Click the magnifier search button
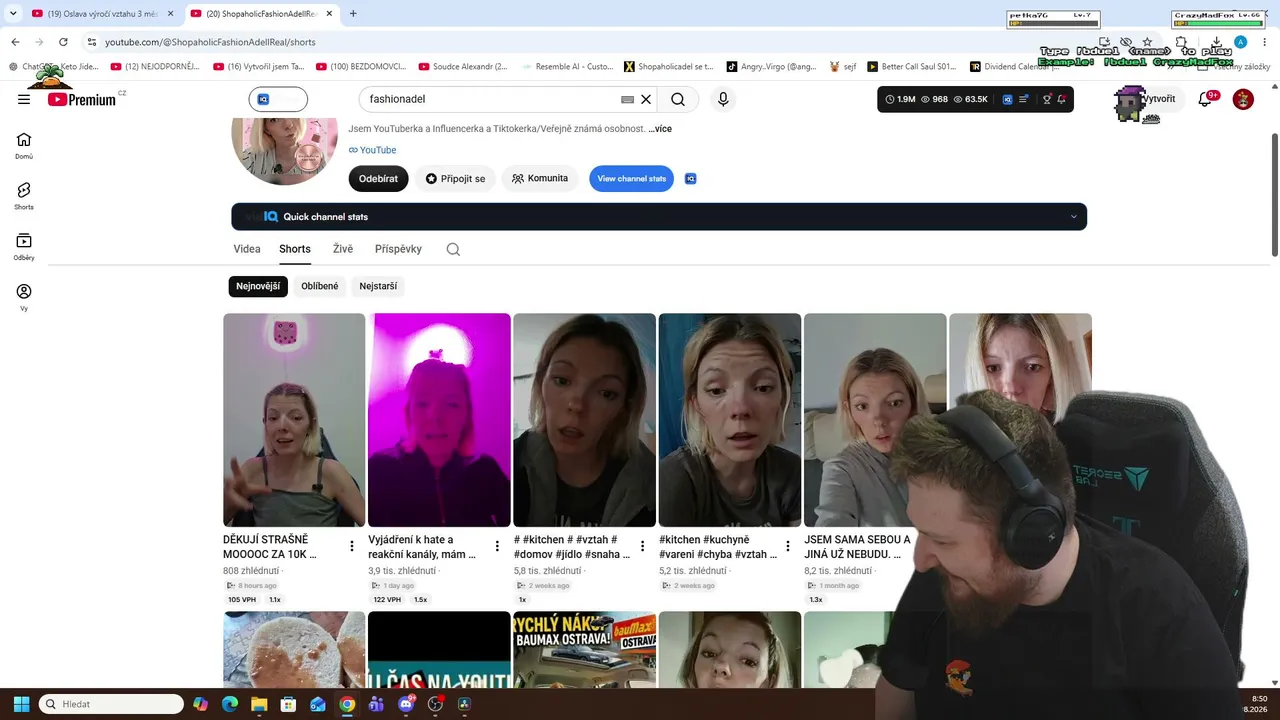The height and width of the screenshot is (720, 1280). (x=678, y=99)
